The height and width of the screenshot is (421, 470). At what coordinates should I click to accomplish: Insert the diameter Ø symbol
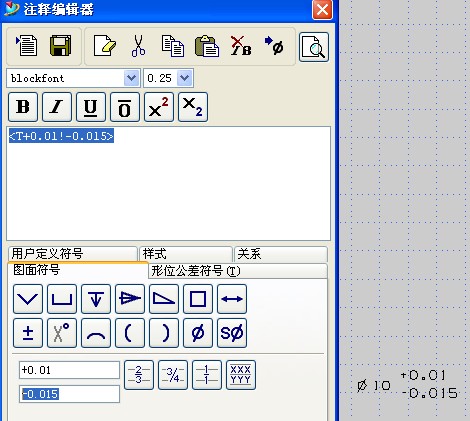click(198, 333)
